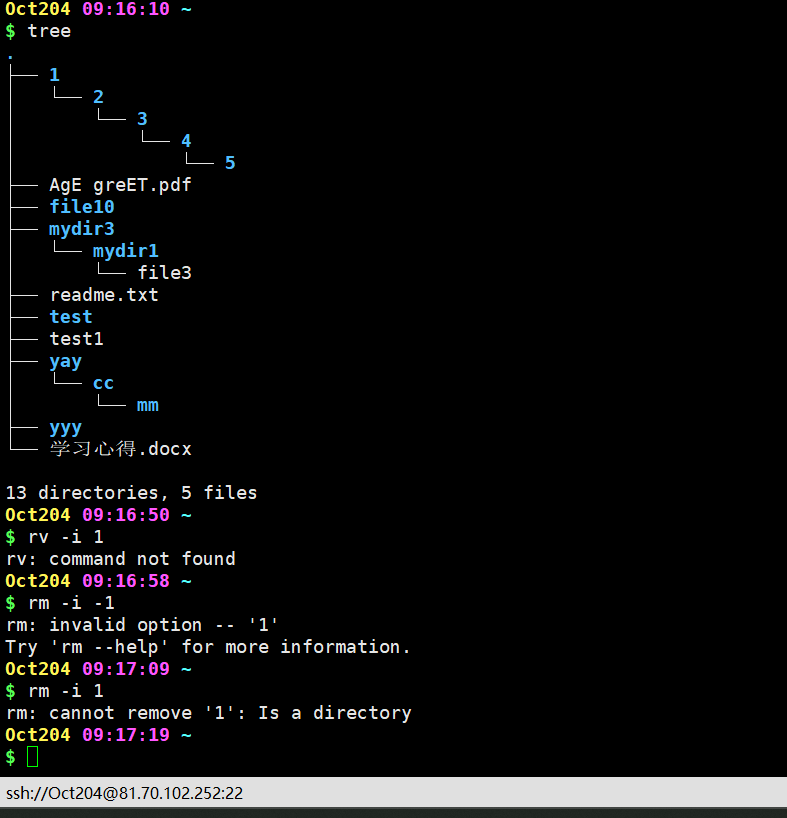Click the 'yay' directory name

pyautogui.click(x=66, y=362)
